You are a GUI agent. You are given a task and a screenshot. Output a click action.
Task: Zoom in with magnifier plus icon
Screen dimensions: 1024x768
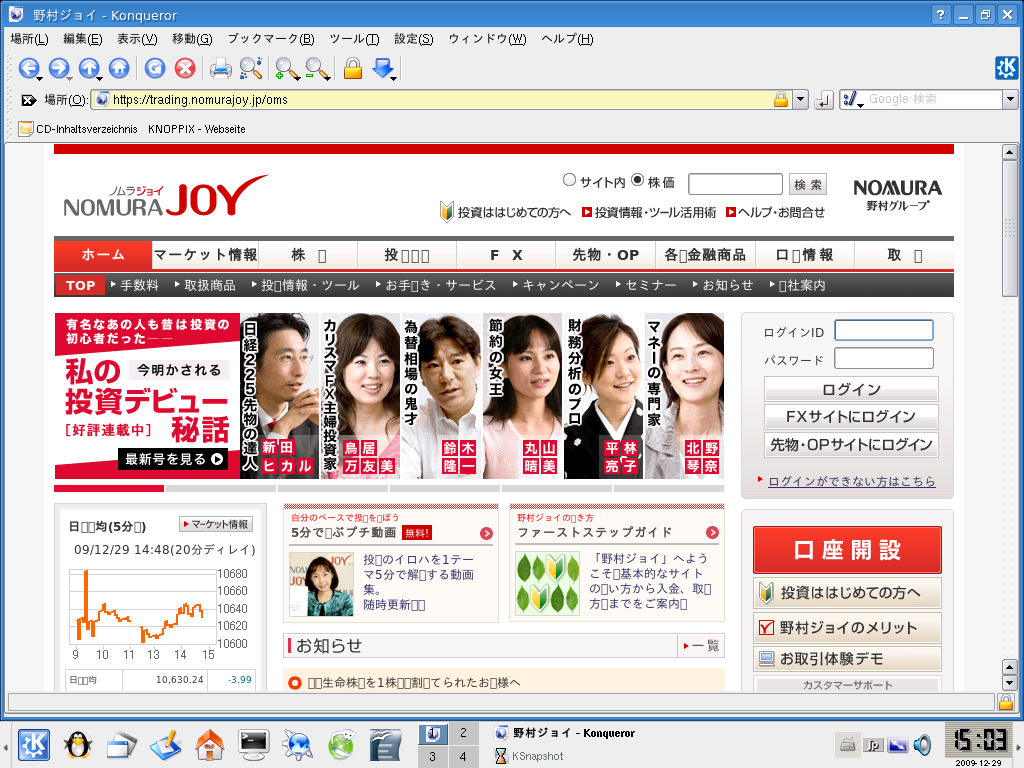[x=285, y=68]
